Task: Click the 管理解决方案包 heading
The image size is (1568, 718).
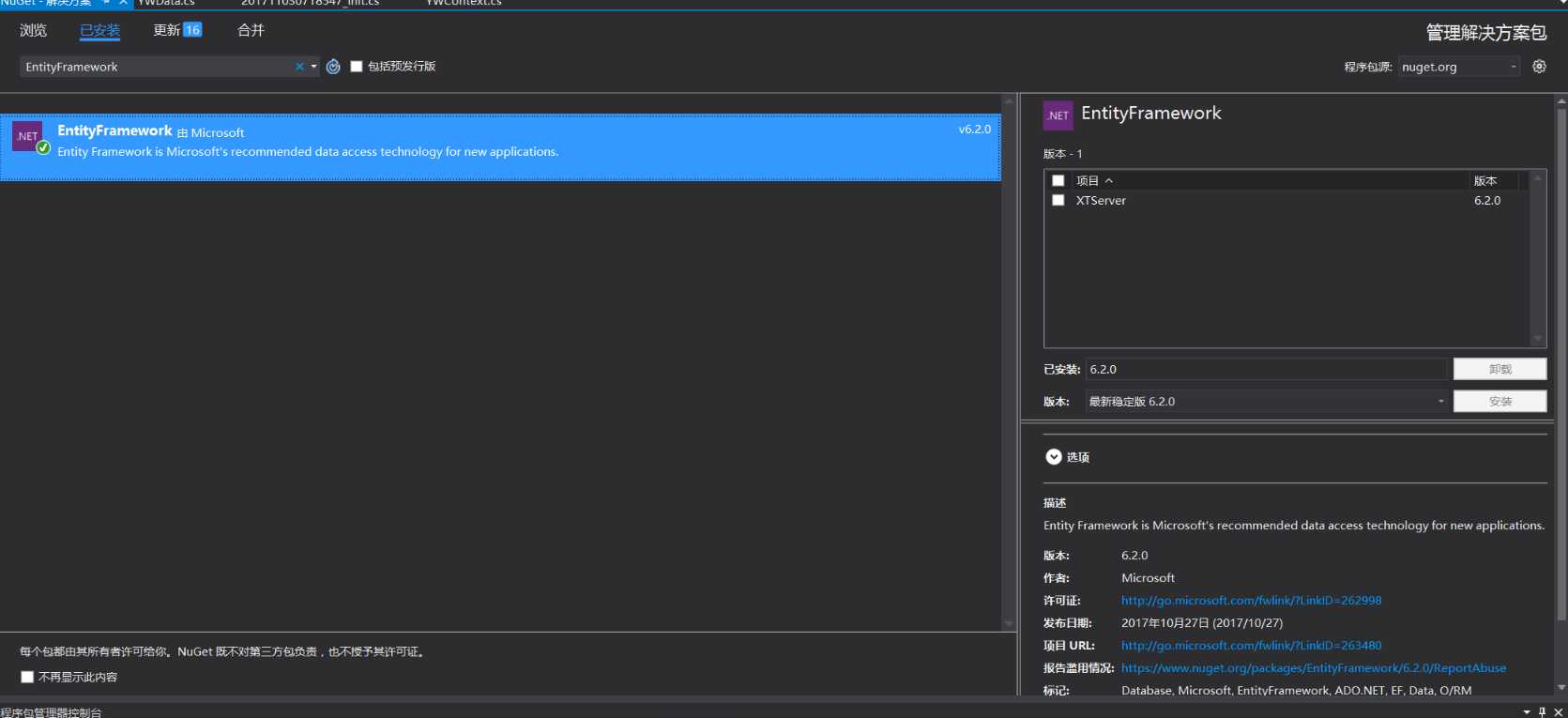Action: point(1486,33)
